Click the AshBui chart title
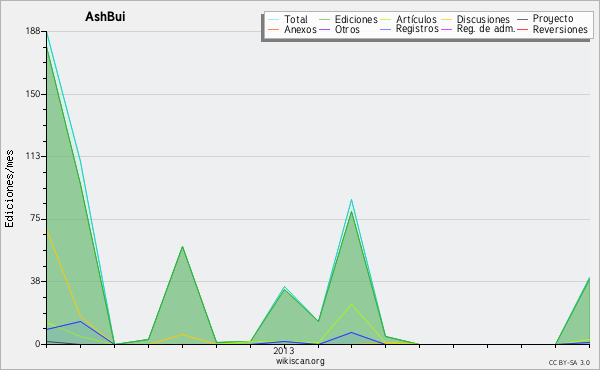Viewport: 600px width, 370px height. tap(105, 17)
